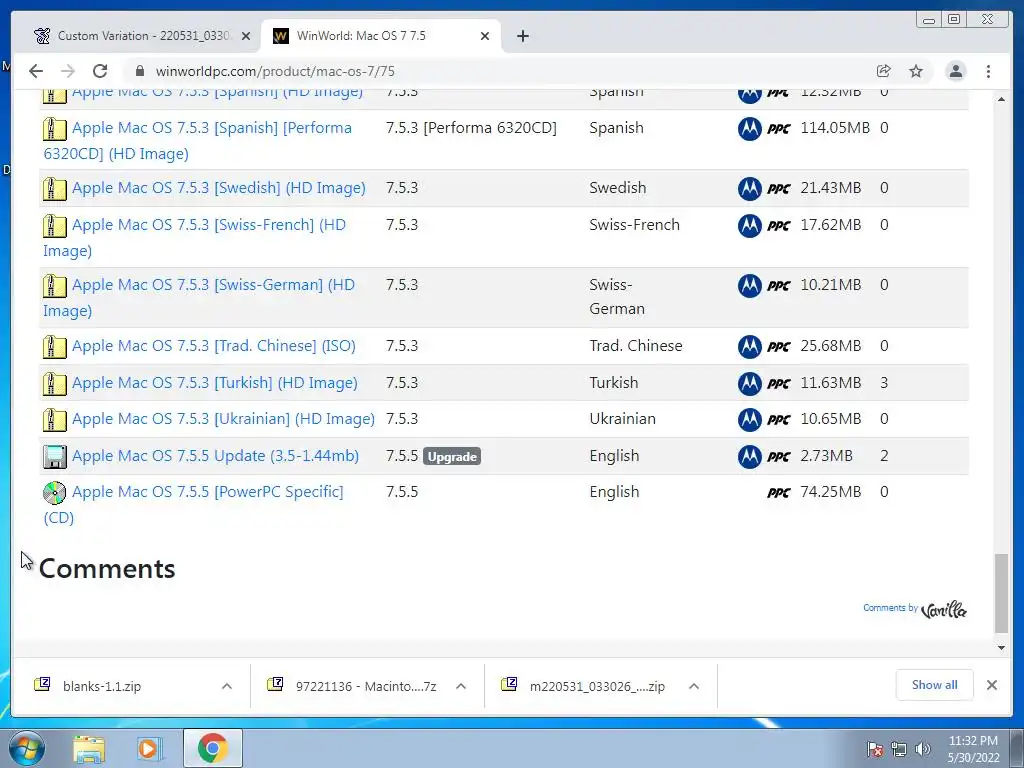Click the PPC logo on PowerPC Specific CD row
The image size is (1024, 768).
778,492
